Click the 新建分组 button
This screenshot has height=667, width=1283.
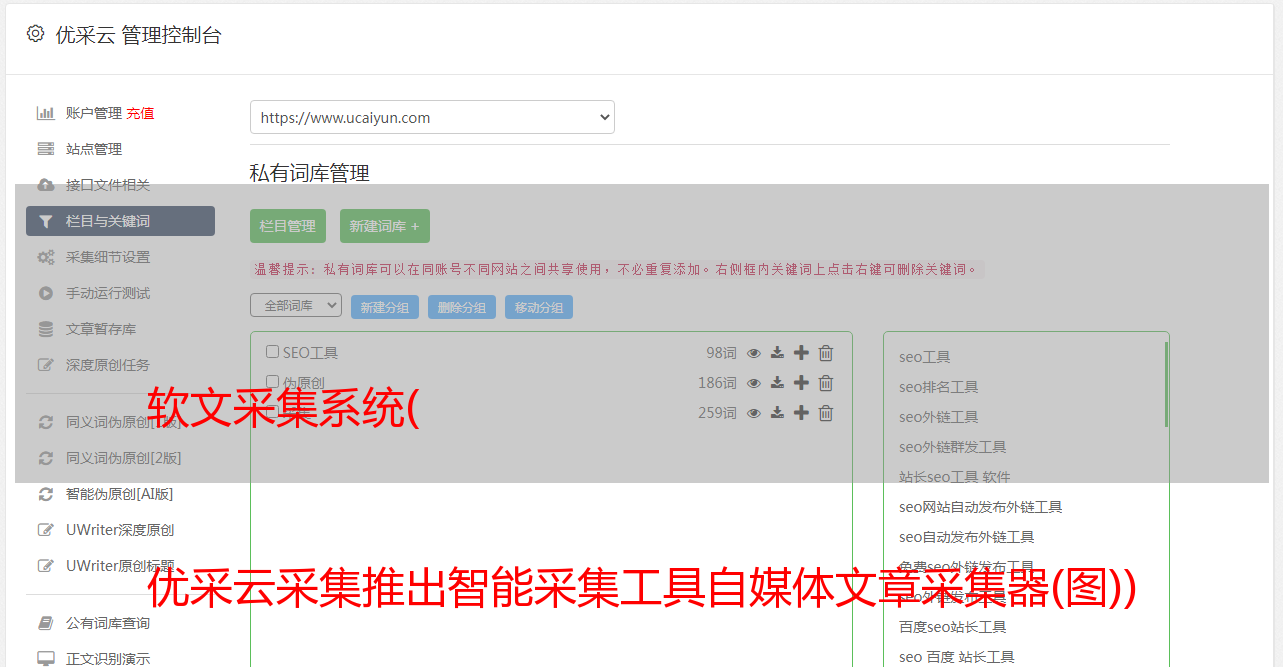385,307
